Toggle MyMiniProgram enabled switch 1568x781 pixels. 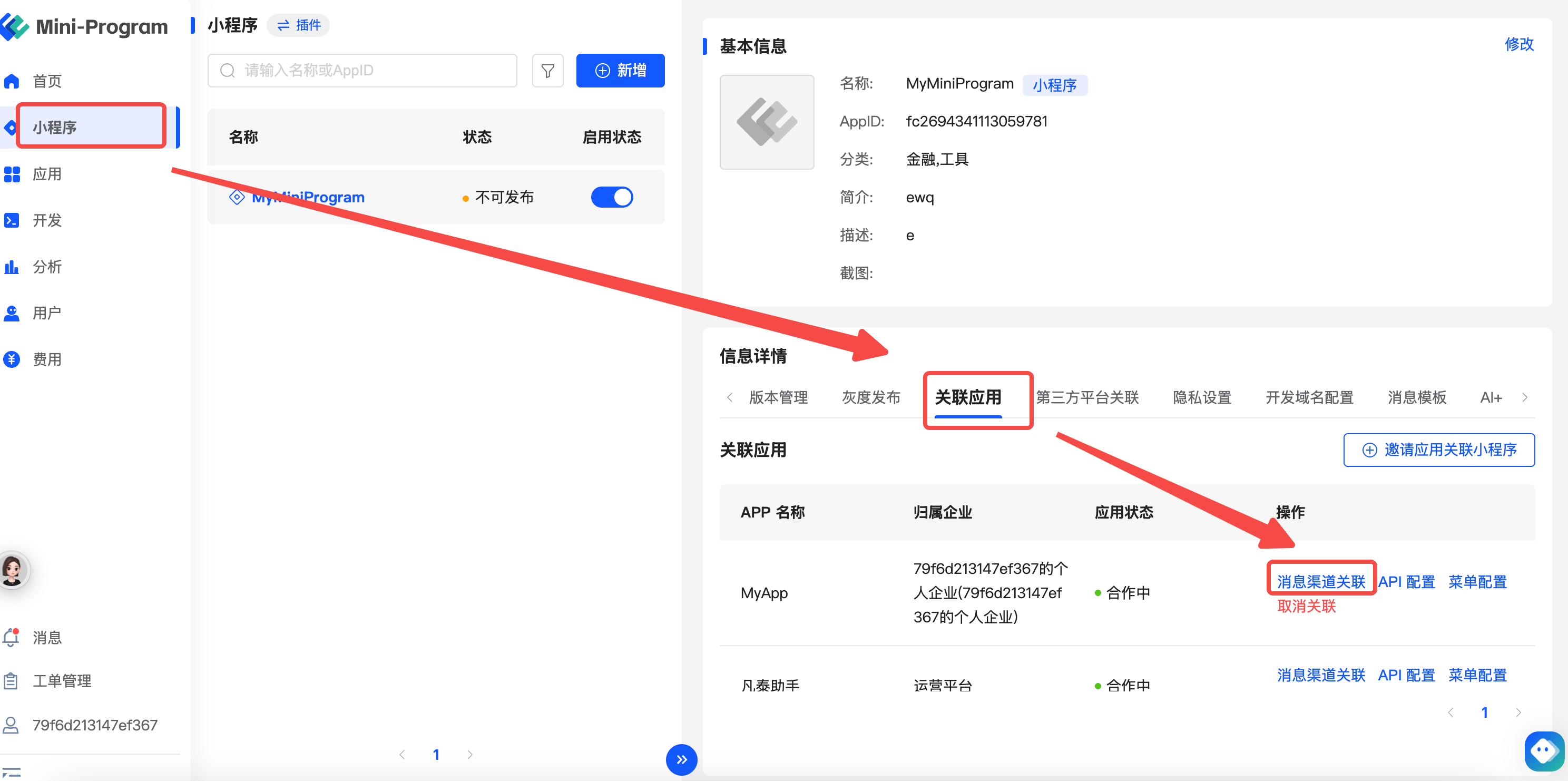tap(612, 197)
